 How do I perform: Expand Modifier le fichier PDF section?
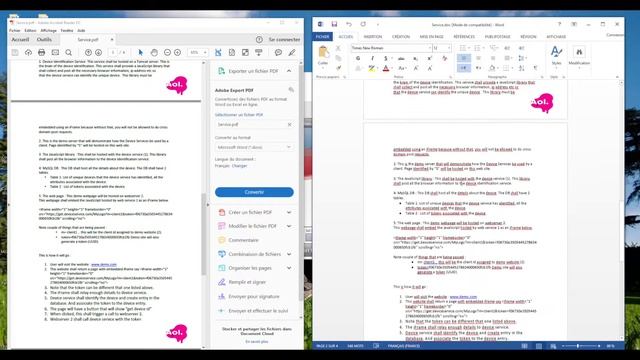[x=289, y=226]
